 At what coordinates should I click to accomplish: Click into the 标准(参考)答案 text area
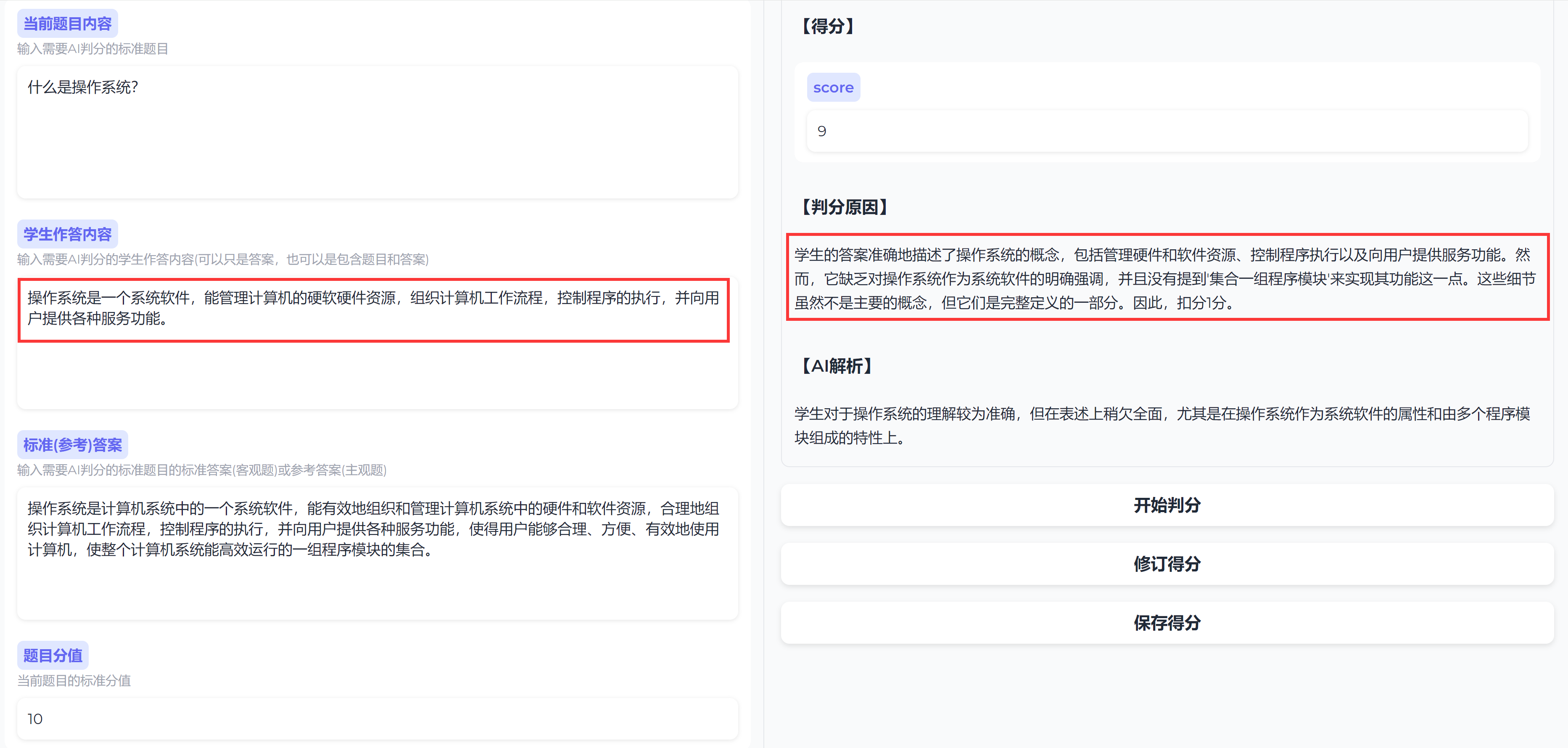pyautogui.click(x=377, y=553)
